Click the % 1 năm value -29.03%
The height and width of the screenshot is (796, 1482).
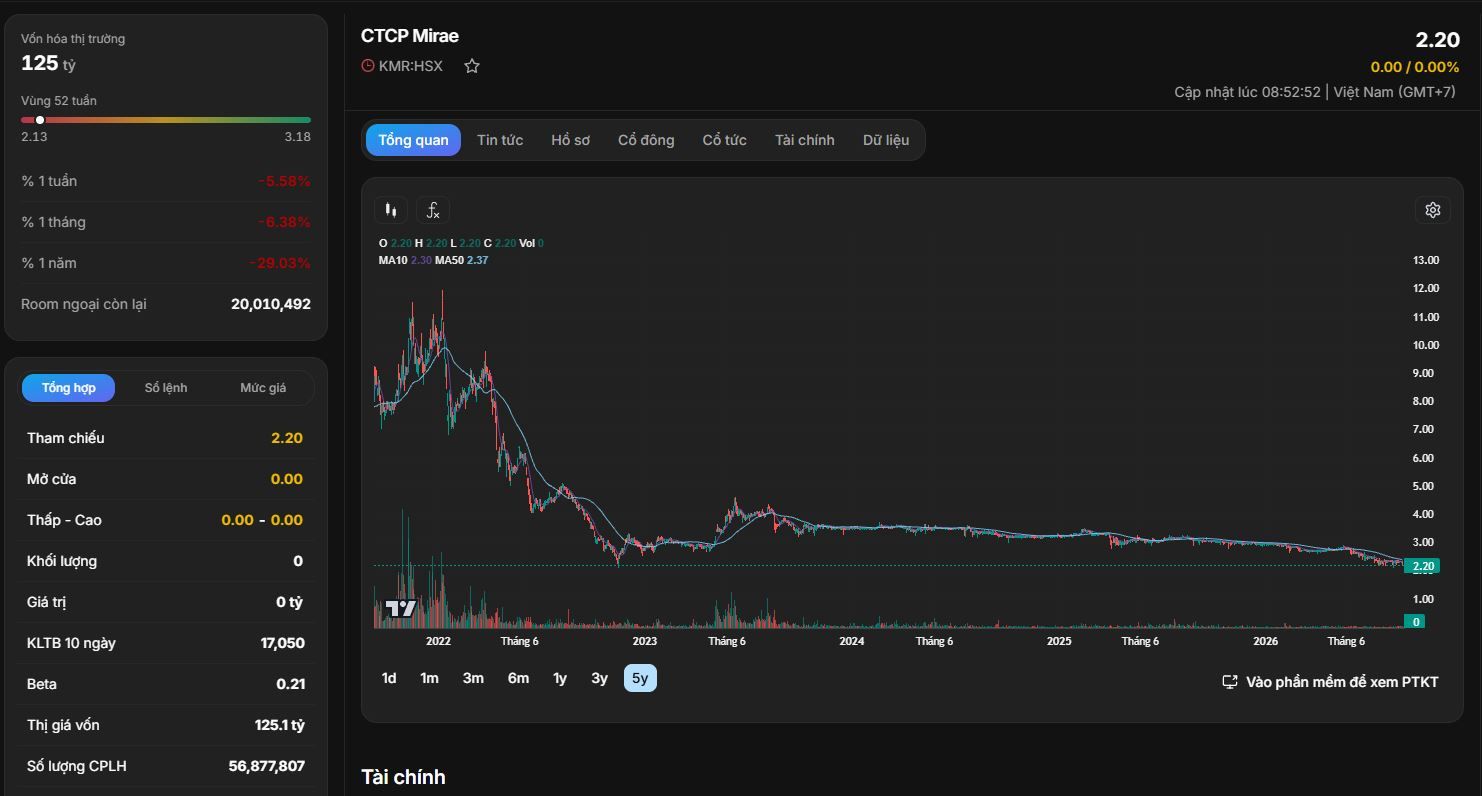pos(280,263)
